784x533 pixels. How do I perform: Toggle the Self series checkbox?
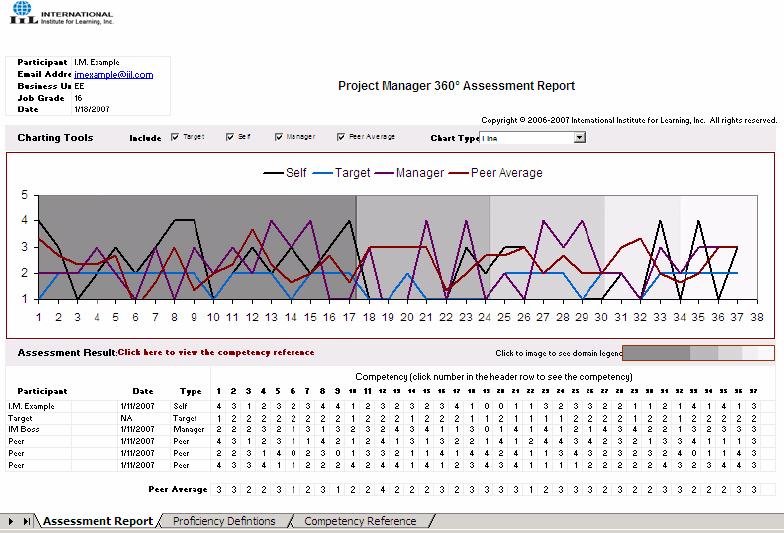230,137
